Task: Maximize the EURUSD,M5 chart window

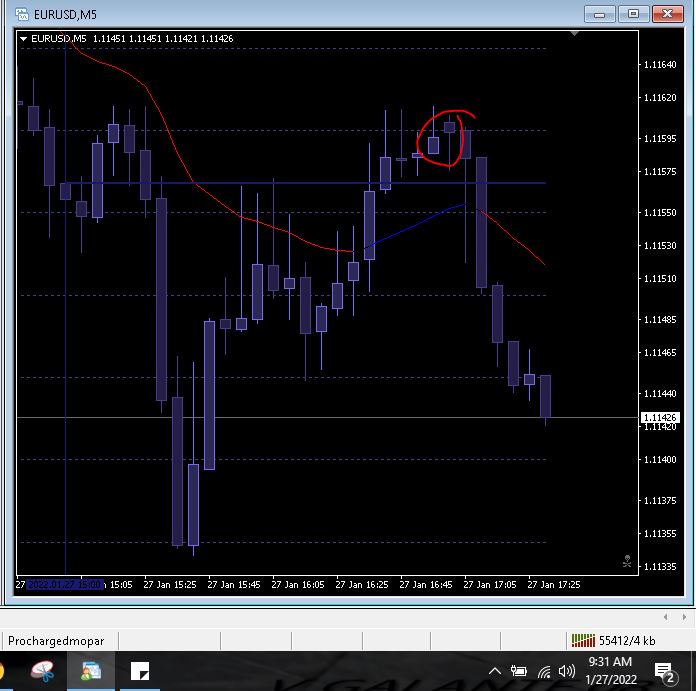Action: pos(633,14)
